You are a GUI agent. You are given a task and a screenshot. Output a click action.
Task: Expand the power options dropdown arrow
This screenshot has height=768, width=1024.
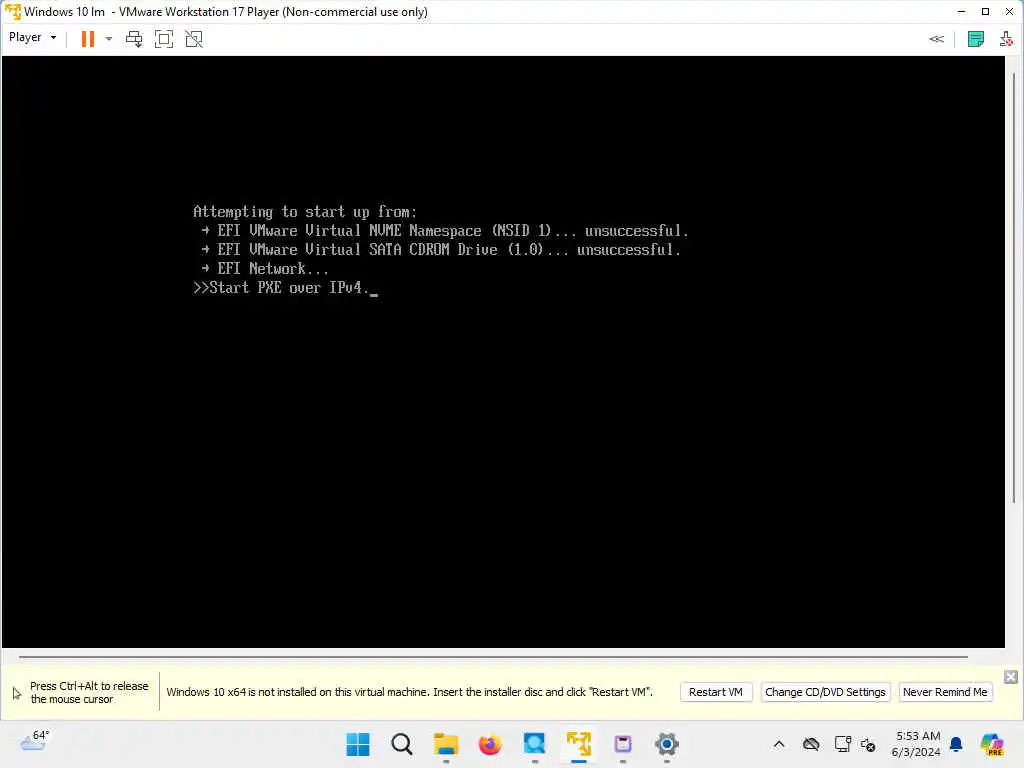point(108,39)
